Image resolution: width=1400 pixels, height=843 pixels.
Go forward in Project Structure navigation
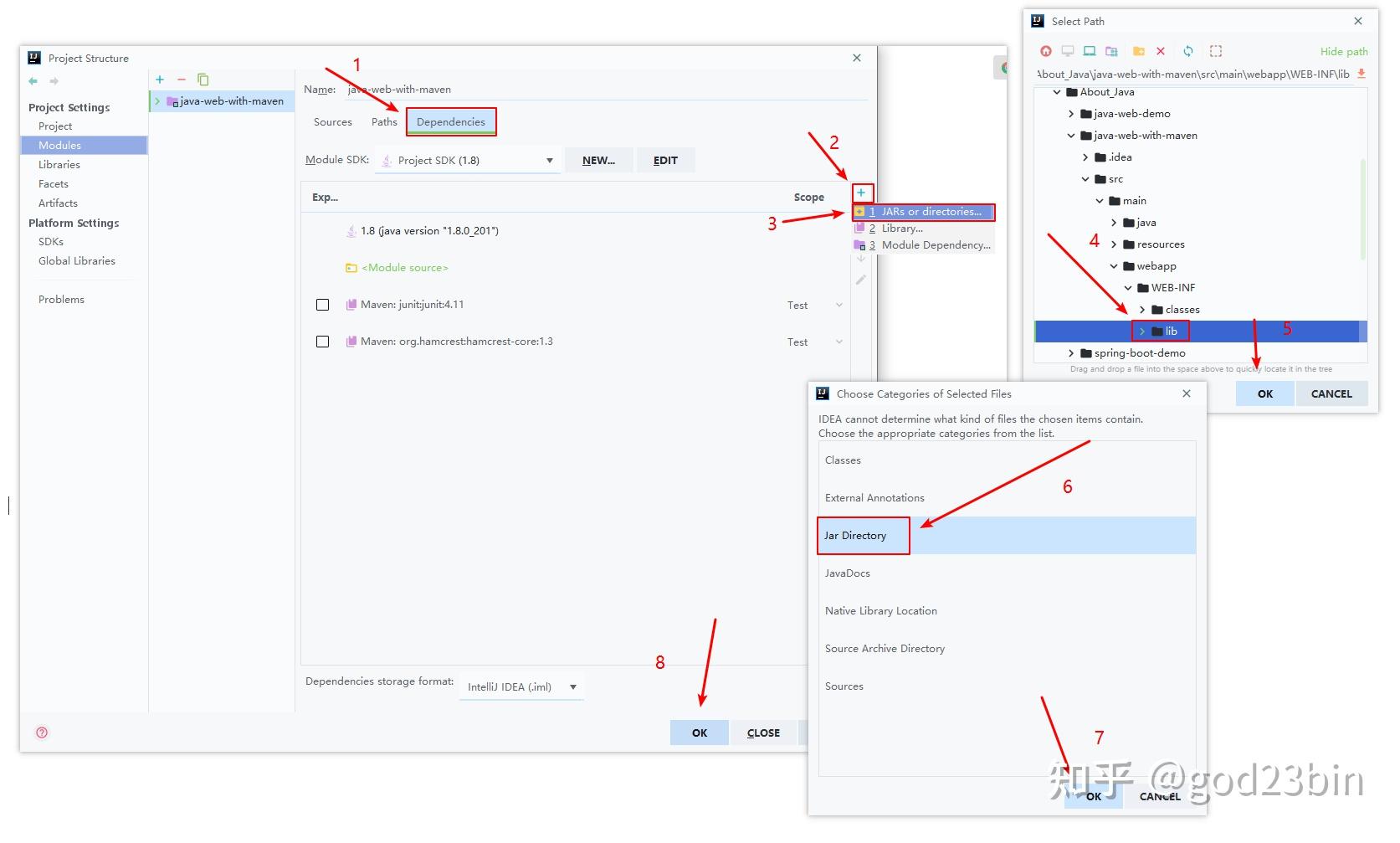(x=54, y=81)
